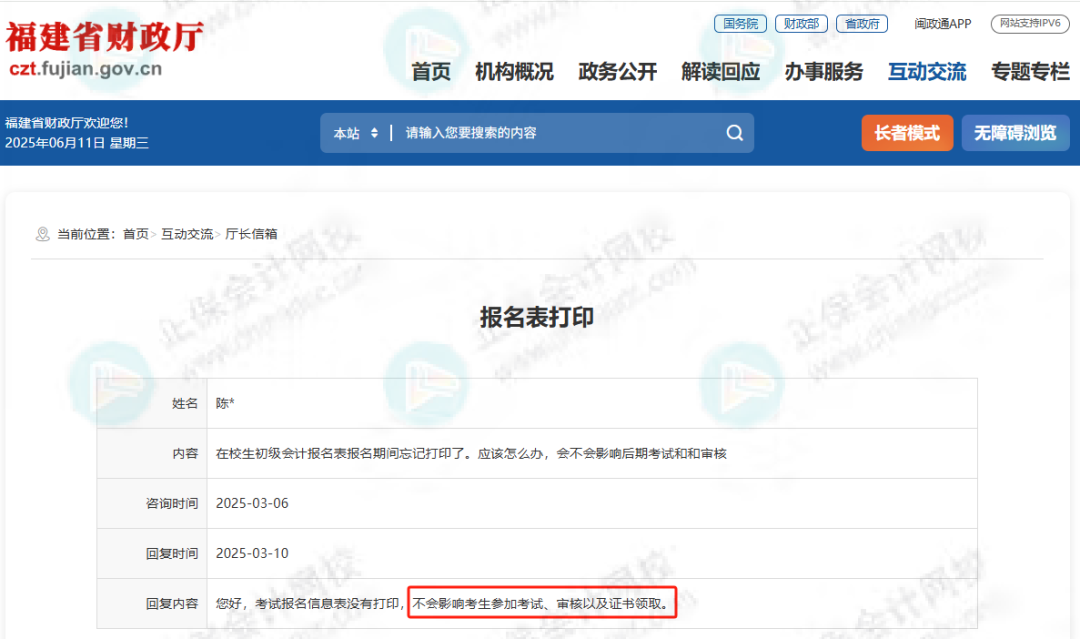Open search site selector next to input
This screenshot has width=1080, height=639.
click(x=355, y=132)
